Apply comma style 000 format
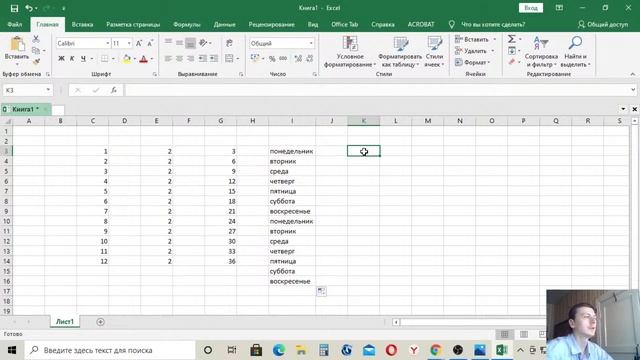The image size is (640, 360). [x=283, y=59]
